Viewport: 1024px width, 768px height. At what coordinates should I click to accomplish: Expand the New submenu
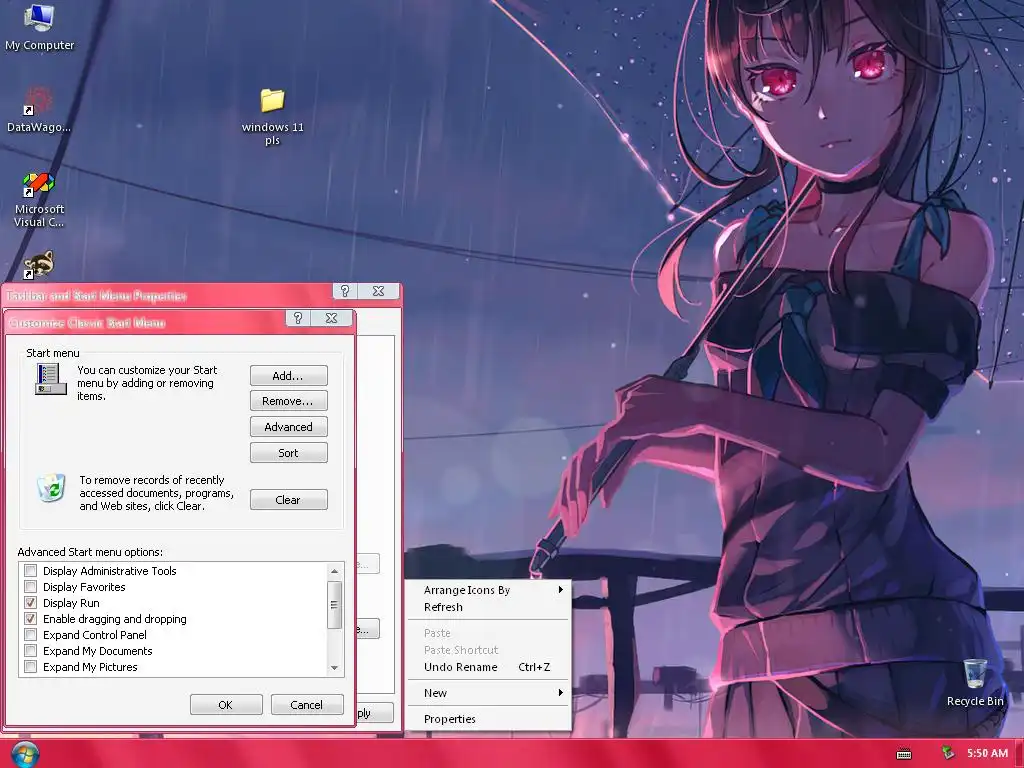point(488,693)
